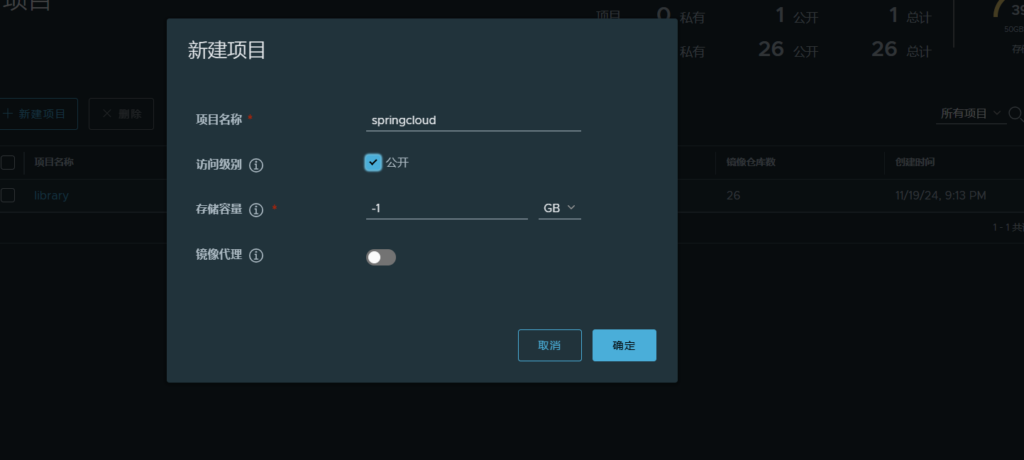
Task: Click the search magnifier icon in projects list
Action: tap(1016, 114)
